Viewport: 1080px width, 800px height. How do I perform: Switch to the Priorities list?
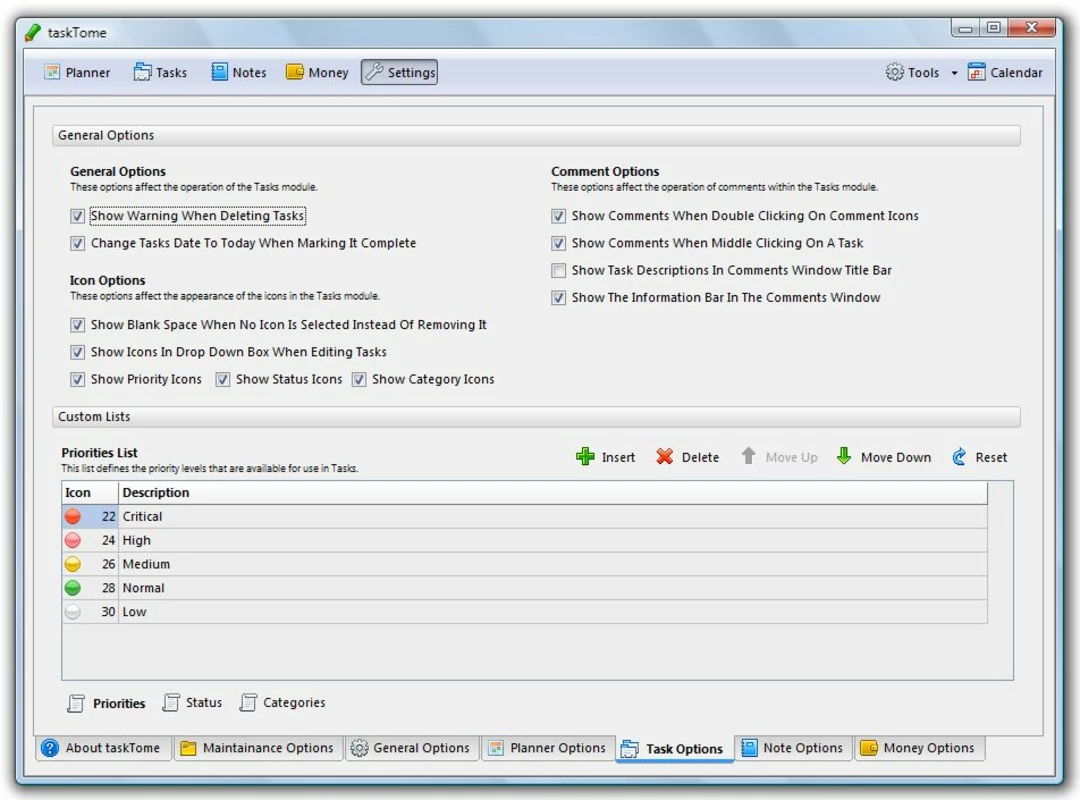click(x=107, y=703)
